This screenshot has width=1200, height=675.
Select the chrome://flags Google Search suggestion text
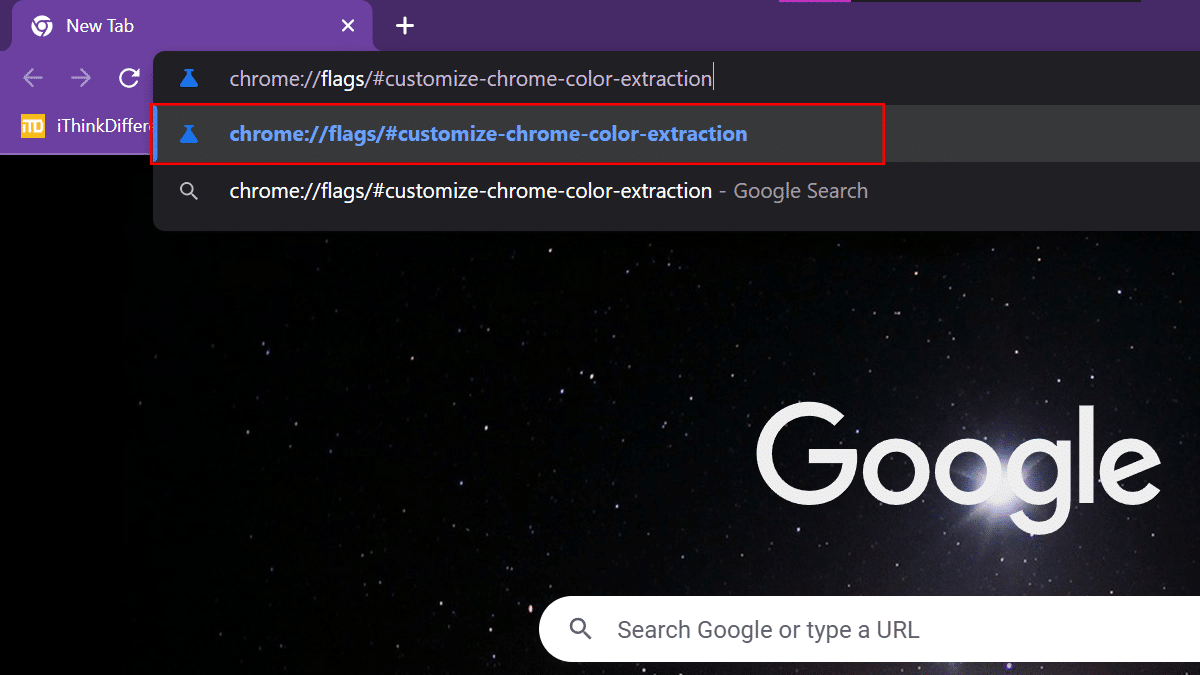click(470, 191)
